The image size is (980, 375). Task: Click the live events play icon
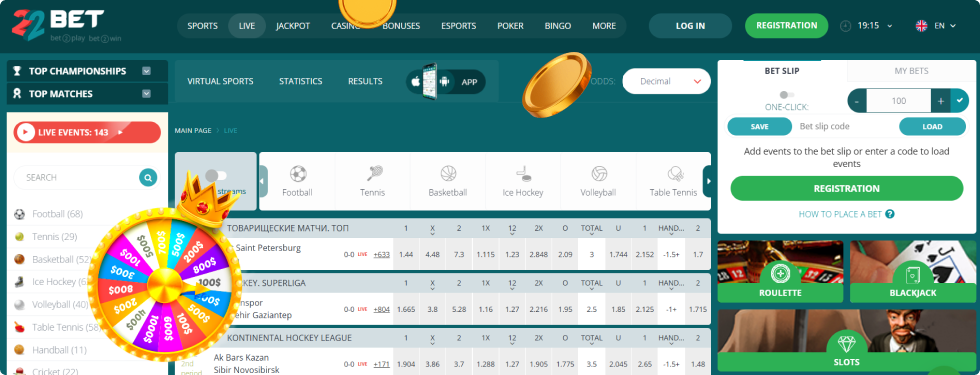[26, 132]
